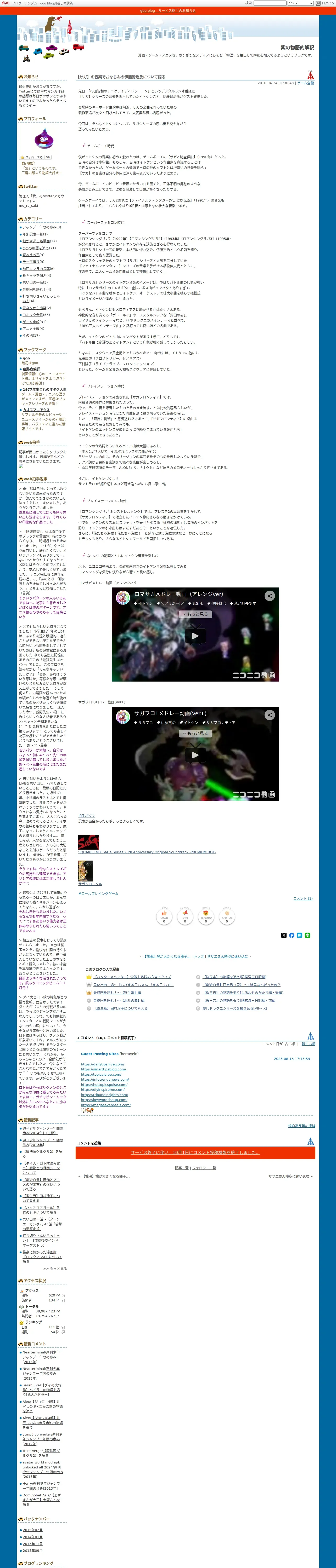Share the post on X
This screenshot has width=336, height=1568.
tap(284, 935)
